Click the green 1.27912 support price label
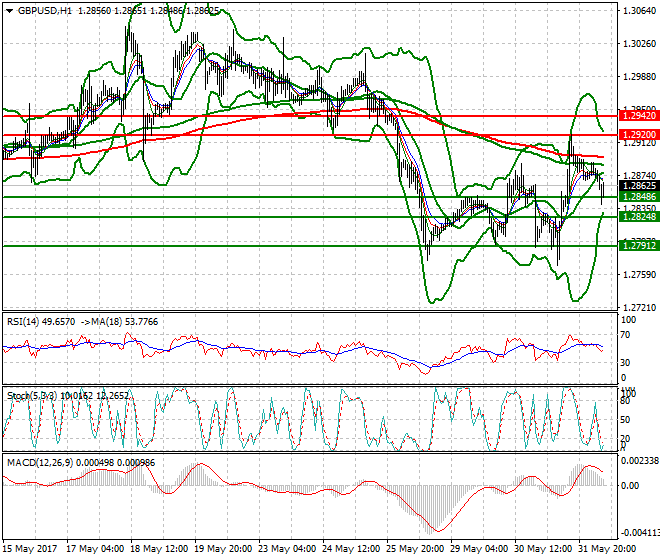The height and width of the screenshot is (560, 660). point(639,245)
